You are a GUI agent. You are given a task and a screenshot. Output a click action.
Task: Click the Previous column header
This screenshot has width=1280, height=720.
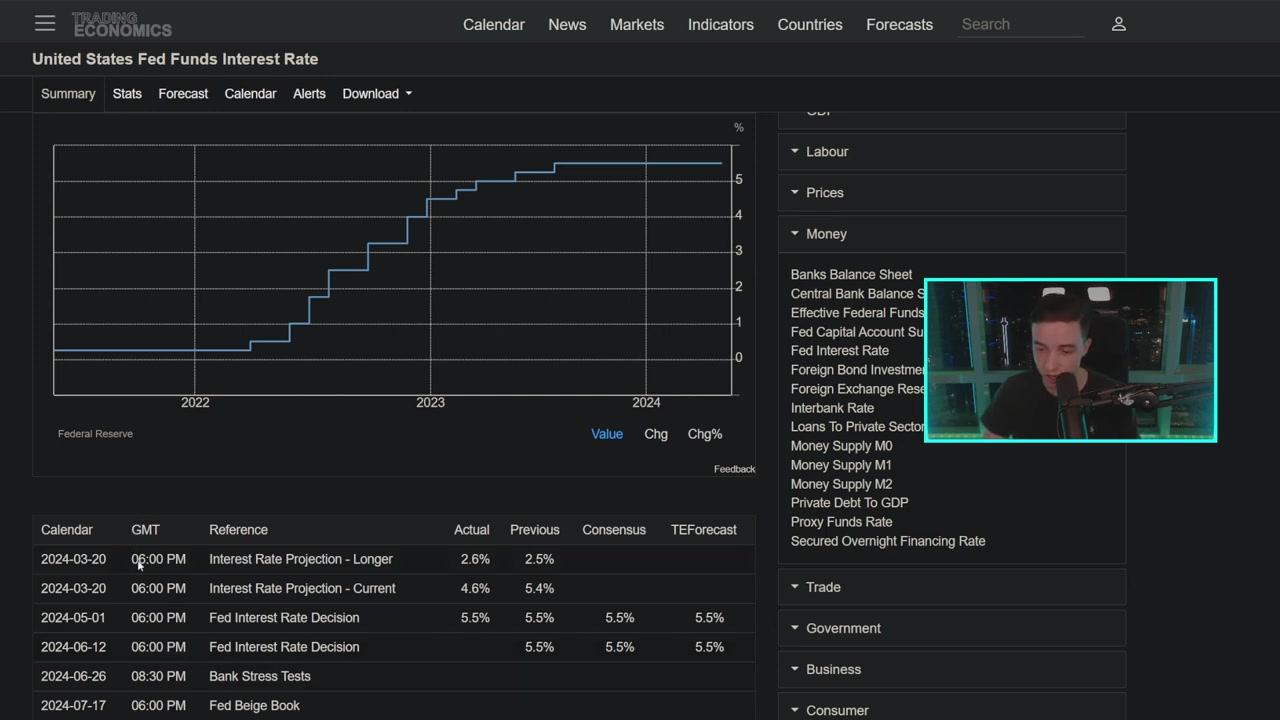coord(535,530)
